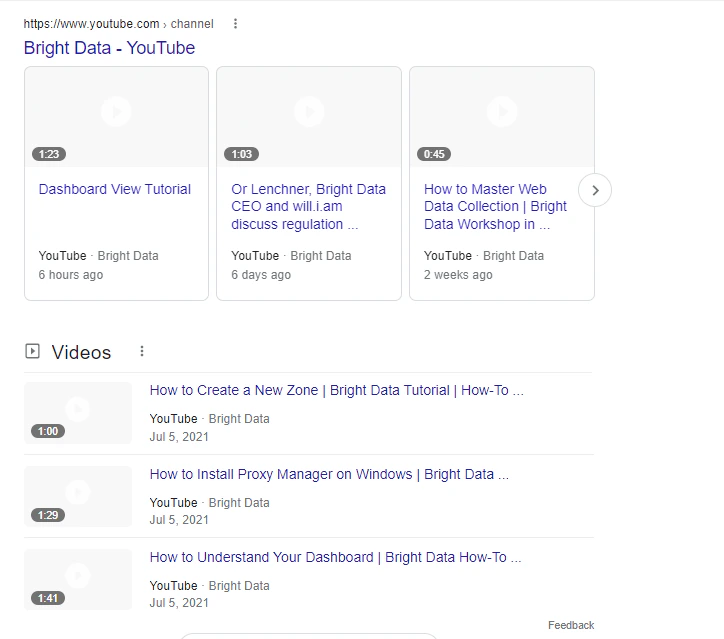
Task: Click YouTube · Bright Data under Dashboard View Tutorial
Action: pyautogui.click(x=98, y=256)
